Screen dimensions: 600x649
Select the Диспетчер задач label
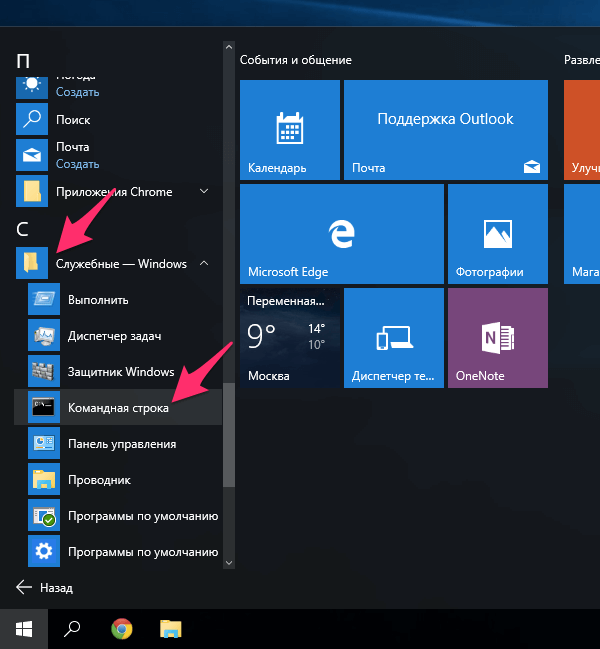[115, 336]
